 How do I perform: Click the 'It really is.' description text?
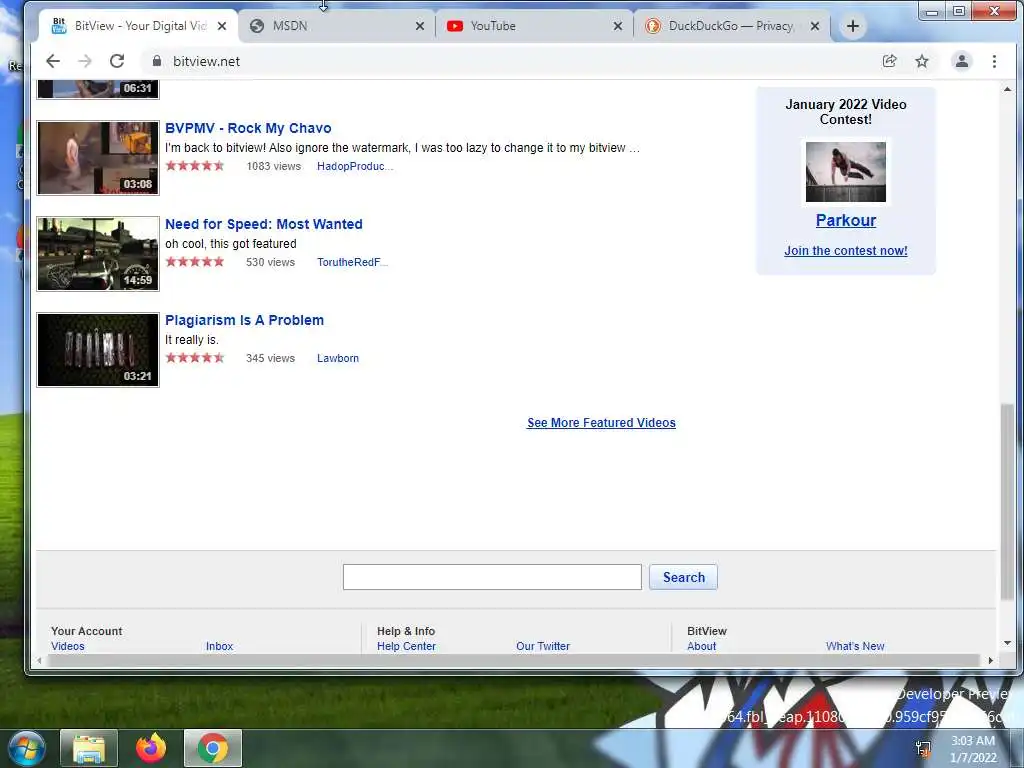tap(192, 340)
